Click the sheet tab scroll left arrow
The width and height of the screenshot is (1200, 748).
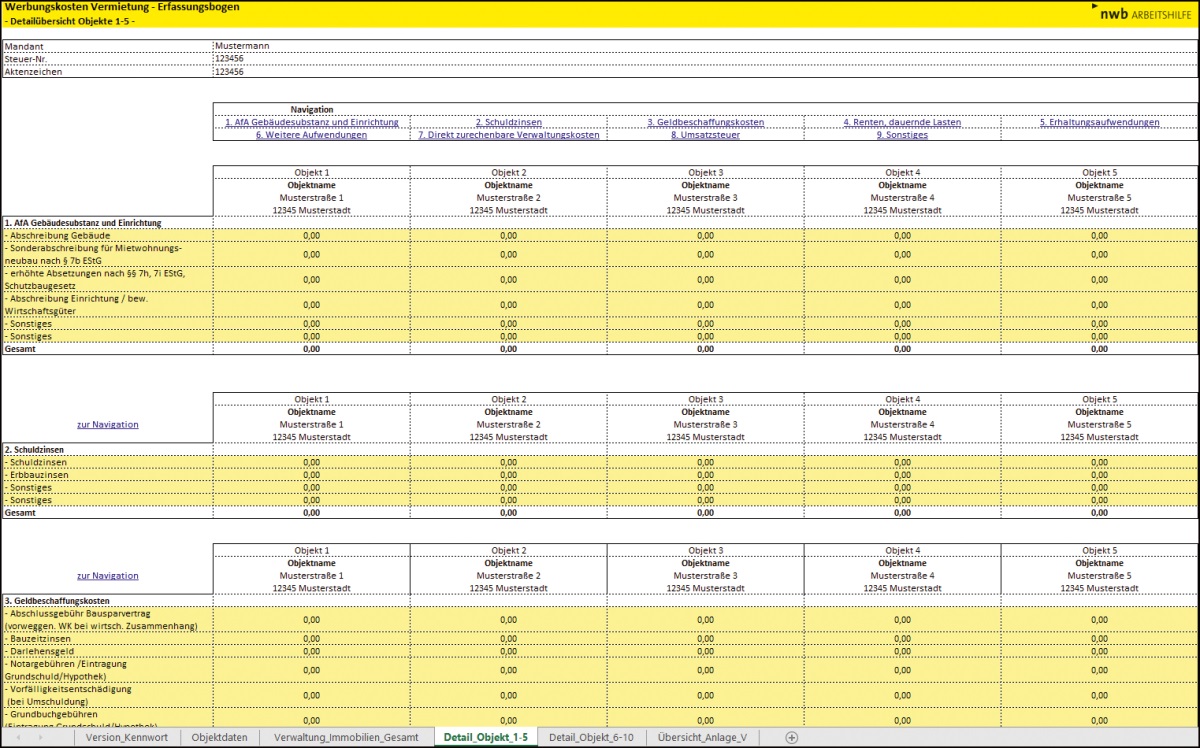(18, 737)
